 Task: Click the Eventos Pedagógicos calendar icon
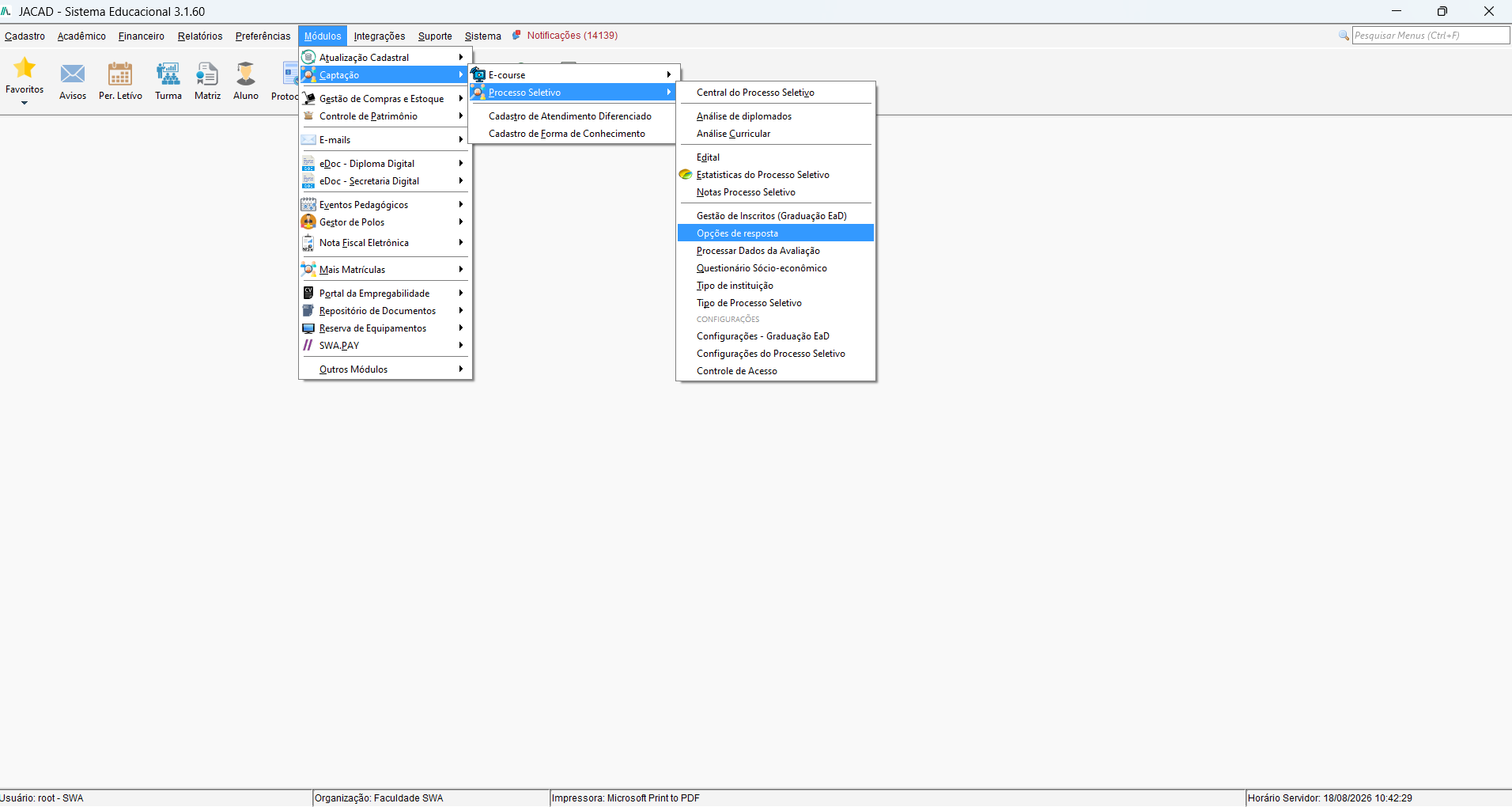click(308, 204)
